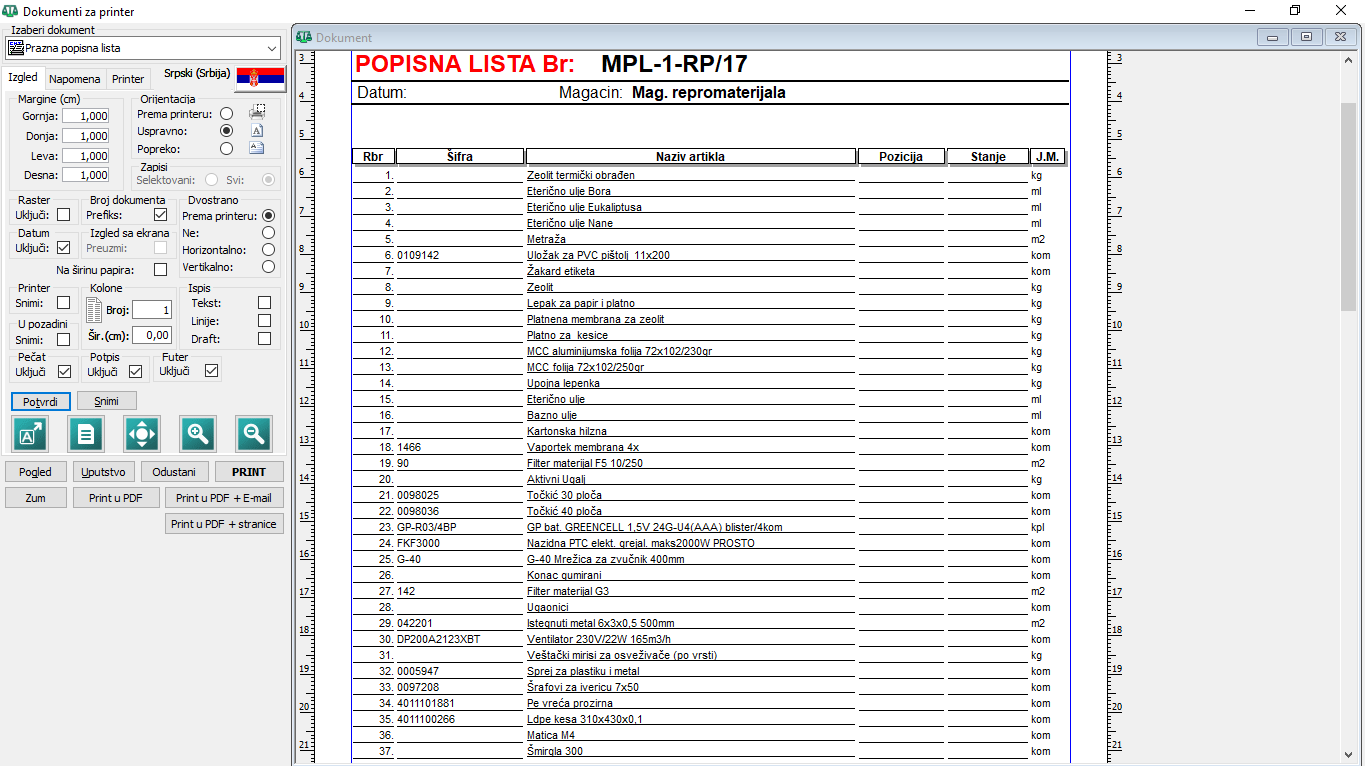Open the Izaberi dokument dropdown

click(143, 48)
